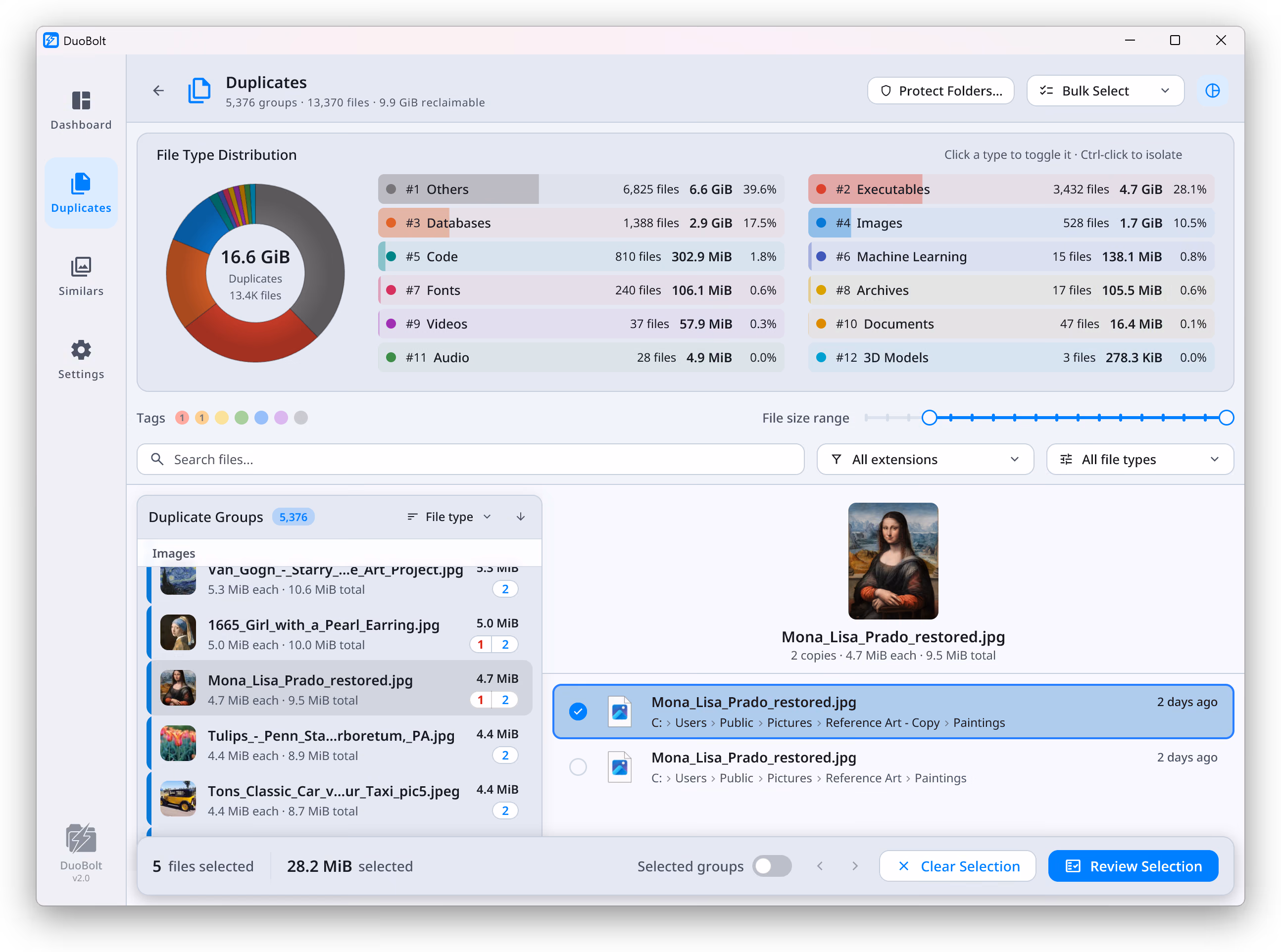Toggle the Machine Learning file type row
This screenshot has height=952, width=1281.
(x=1011, y=256)
